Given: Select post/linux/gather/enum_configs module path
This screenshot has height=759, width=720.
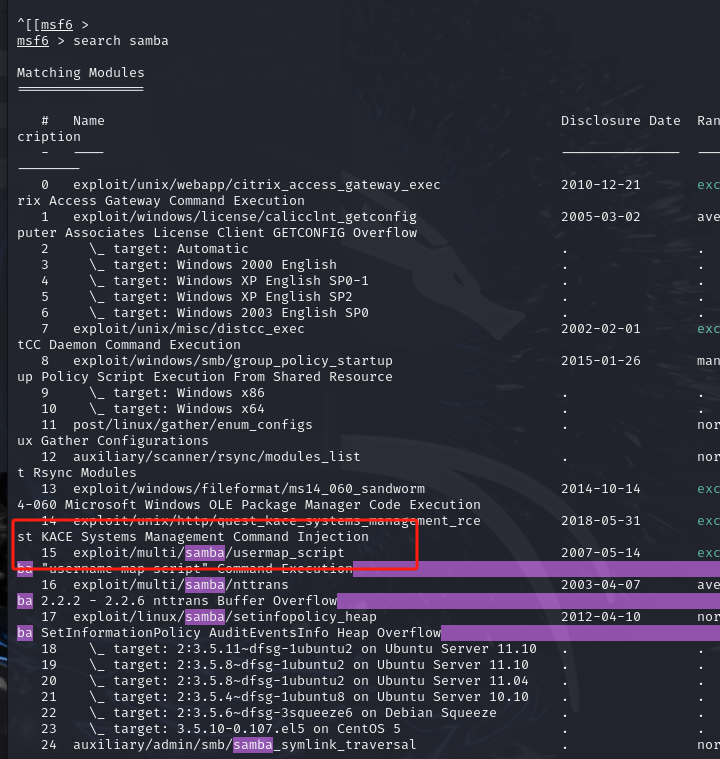Looking at the screenshot, I should pos(193,425).
